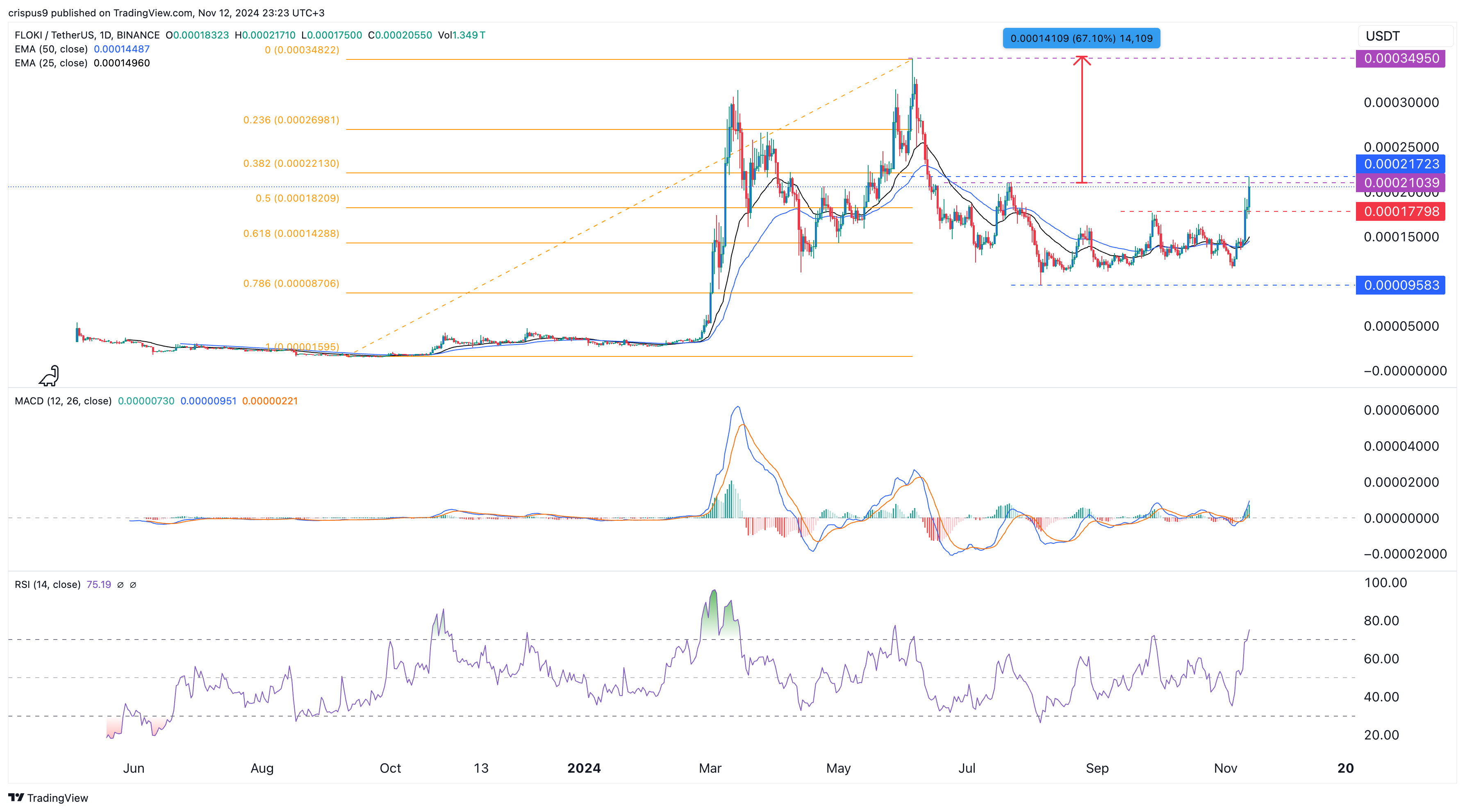1465x812 pixels.
Task: Click the 0.00005000 price scale label
Action: tap(1401, 326)
